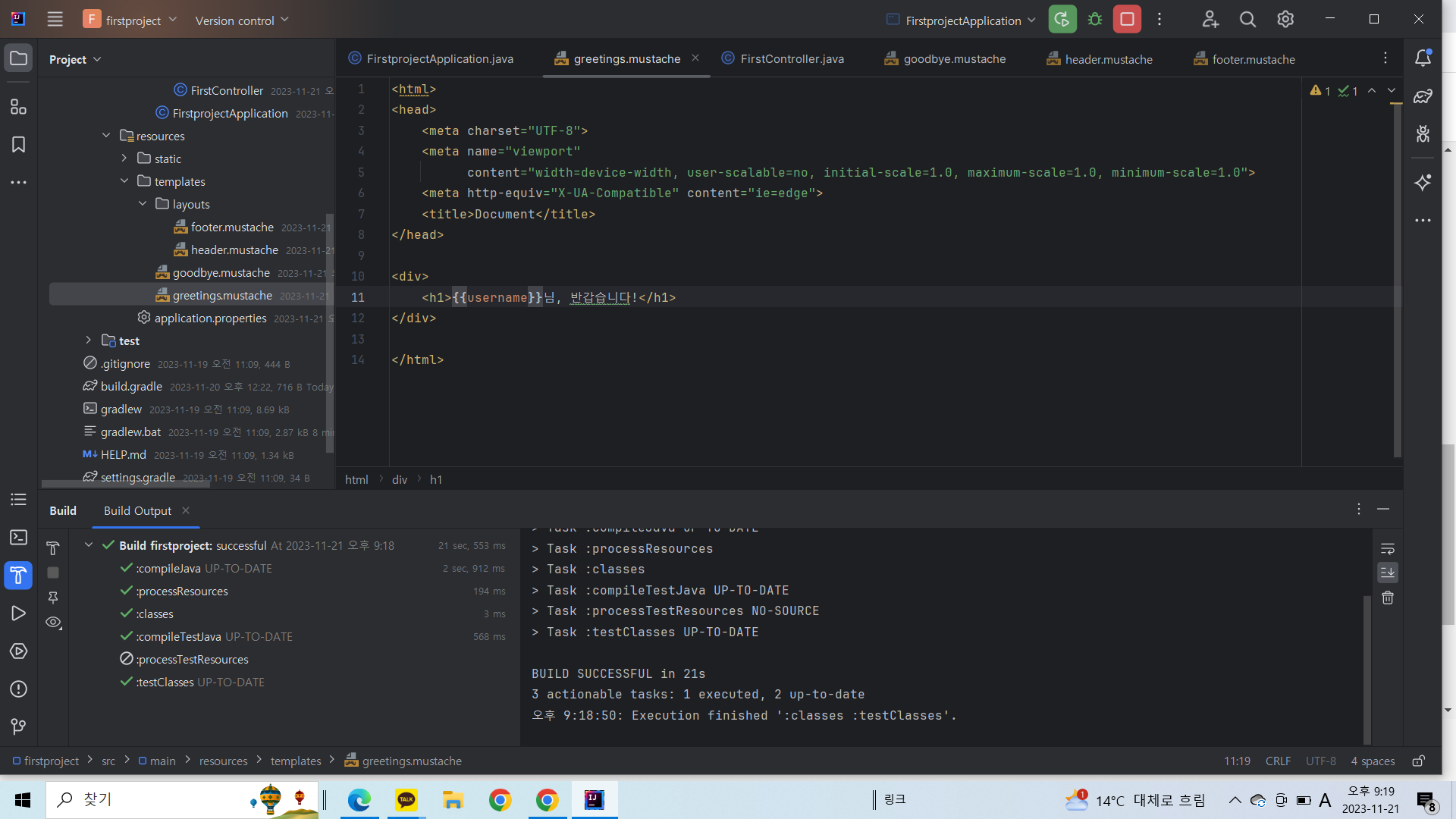1456x819 pixels.
Task: Open the Git tool window
Action: coord(18,726)
